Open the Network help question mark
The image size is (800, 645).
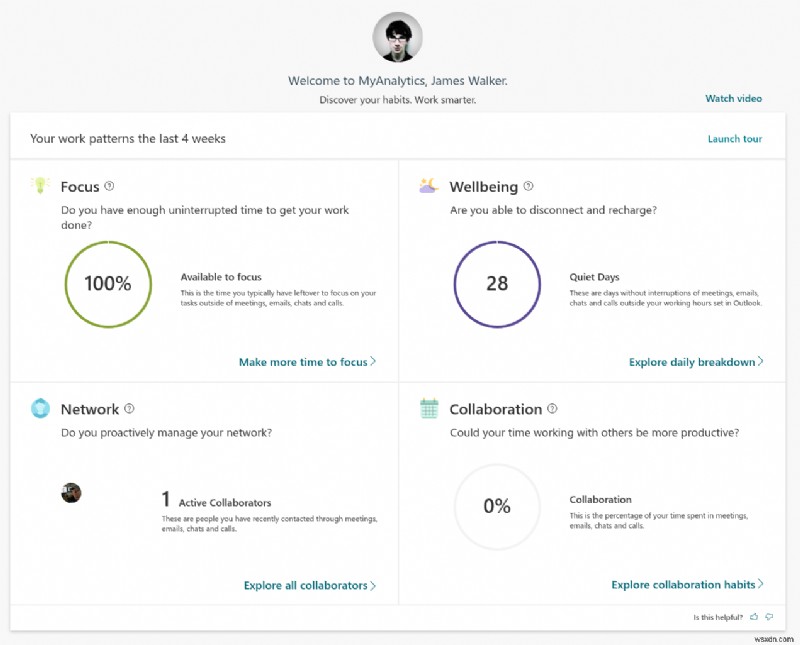(130, 409)
